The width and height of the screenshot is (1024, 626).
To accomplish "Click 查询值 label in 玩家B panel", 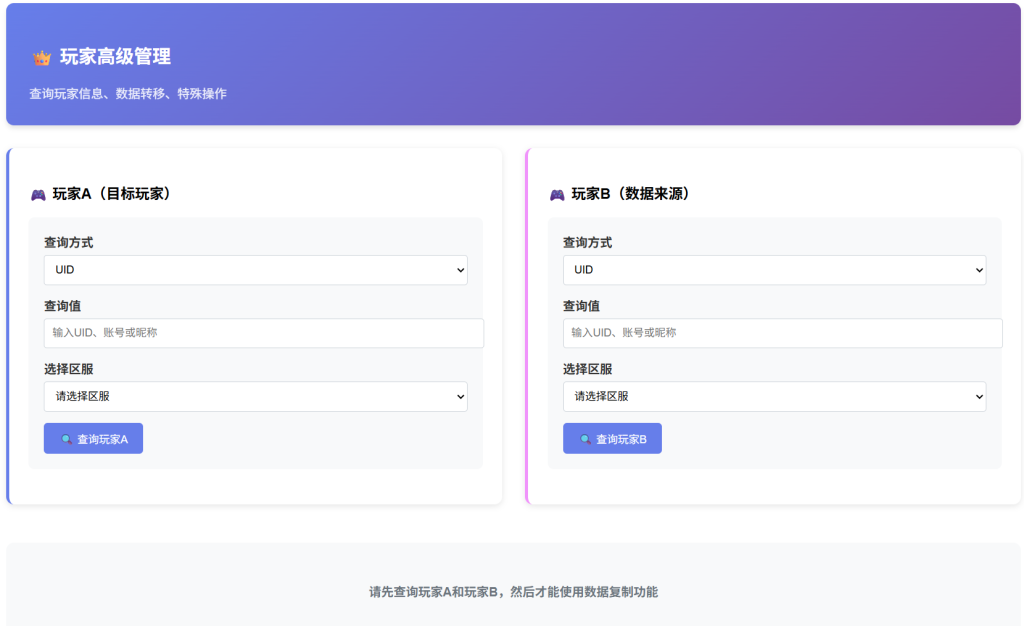I will click(x=581, y=305).
